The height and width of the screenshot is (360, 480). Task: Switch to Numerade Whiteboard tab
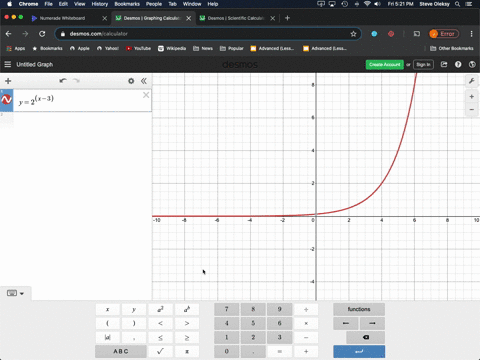(62, 18)
